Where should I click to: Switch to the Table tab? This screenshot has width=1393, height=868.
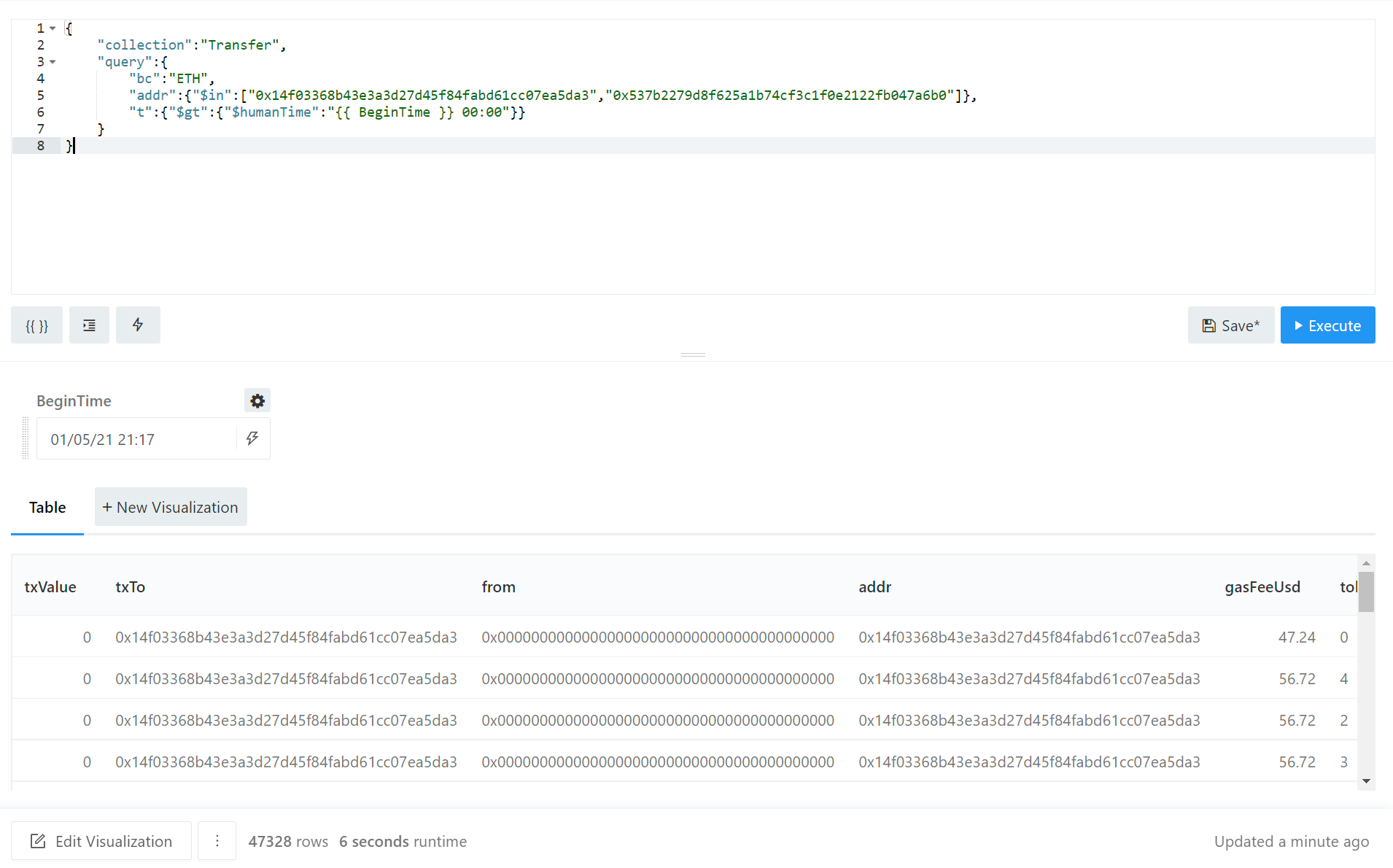click(x=47, y=508)
